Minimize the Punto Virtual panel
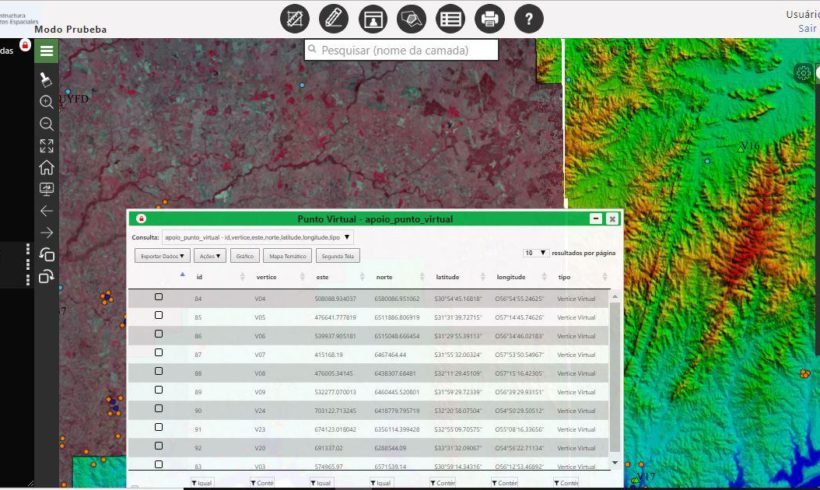820x490 pixels. click(595, 219)
